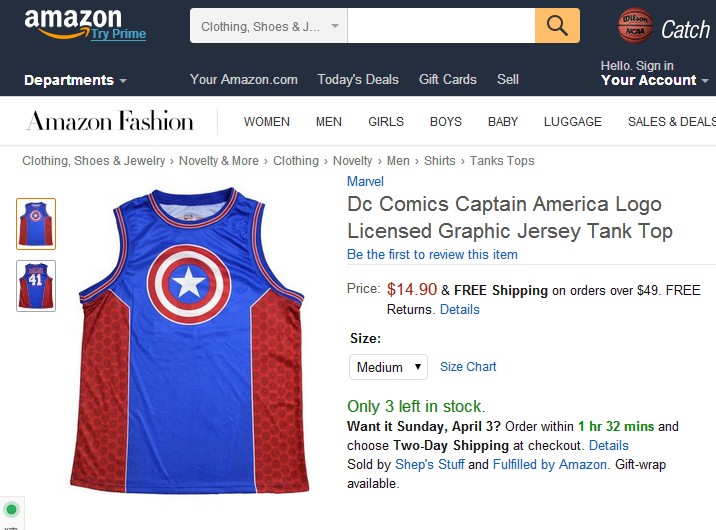This screenshot has height=530, width=716.
Task: Click 'Be the first to review this item'
Action: click(x=432, y=255)
